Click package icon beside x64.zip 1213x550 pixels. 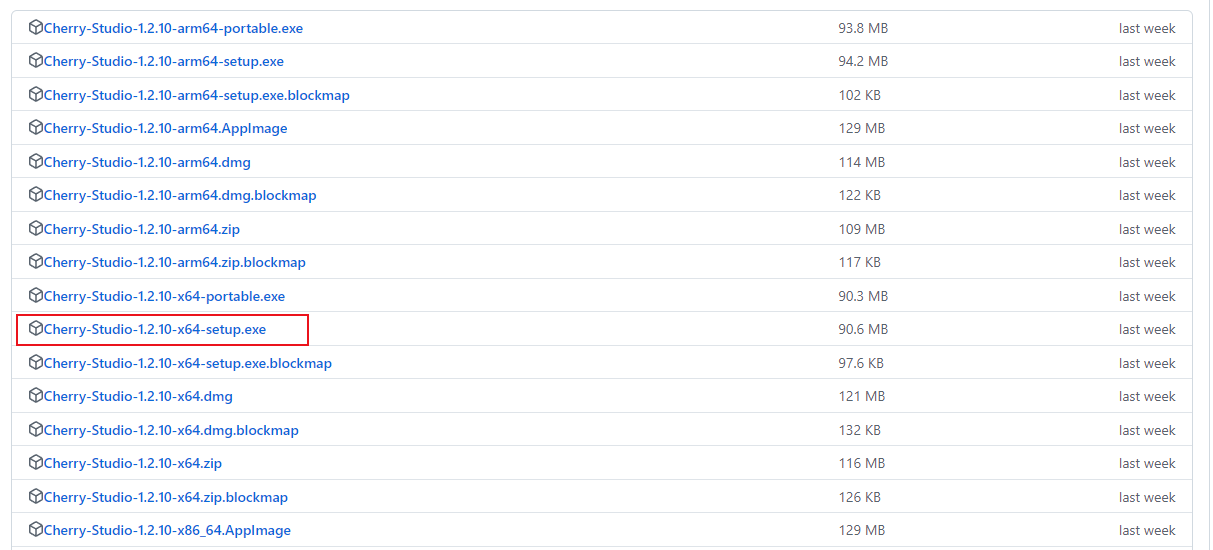pyautogui.click(x=36, y=463)
